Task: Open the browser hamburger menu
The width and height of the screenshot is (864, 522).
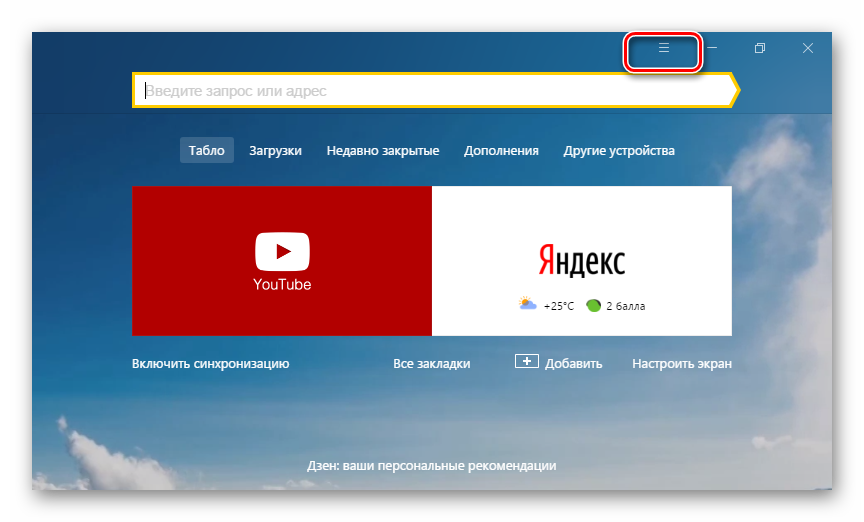Action: (x=663, y=48)
